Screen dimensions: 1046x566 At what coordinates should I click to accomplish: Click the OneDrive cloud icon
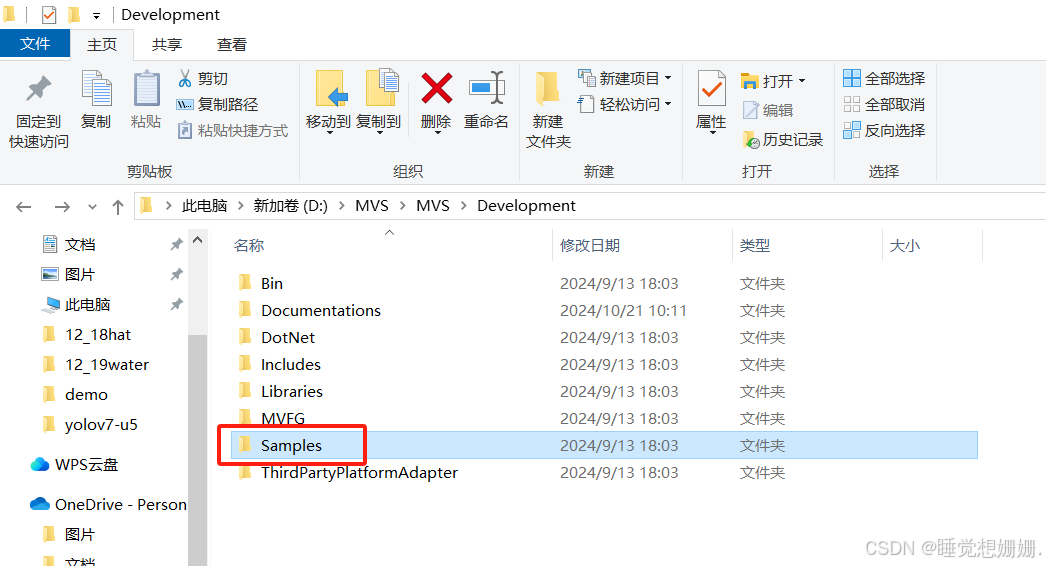pos(40,504)
